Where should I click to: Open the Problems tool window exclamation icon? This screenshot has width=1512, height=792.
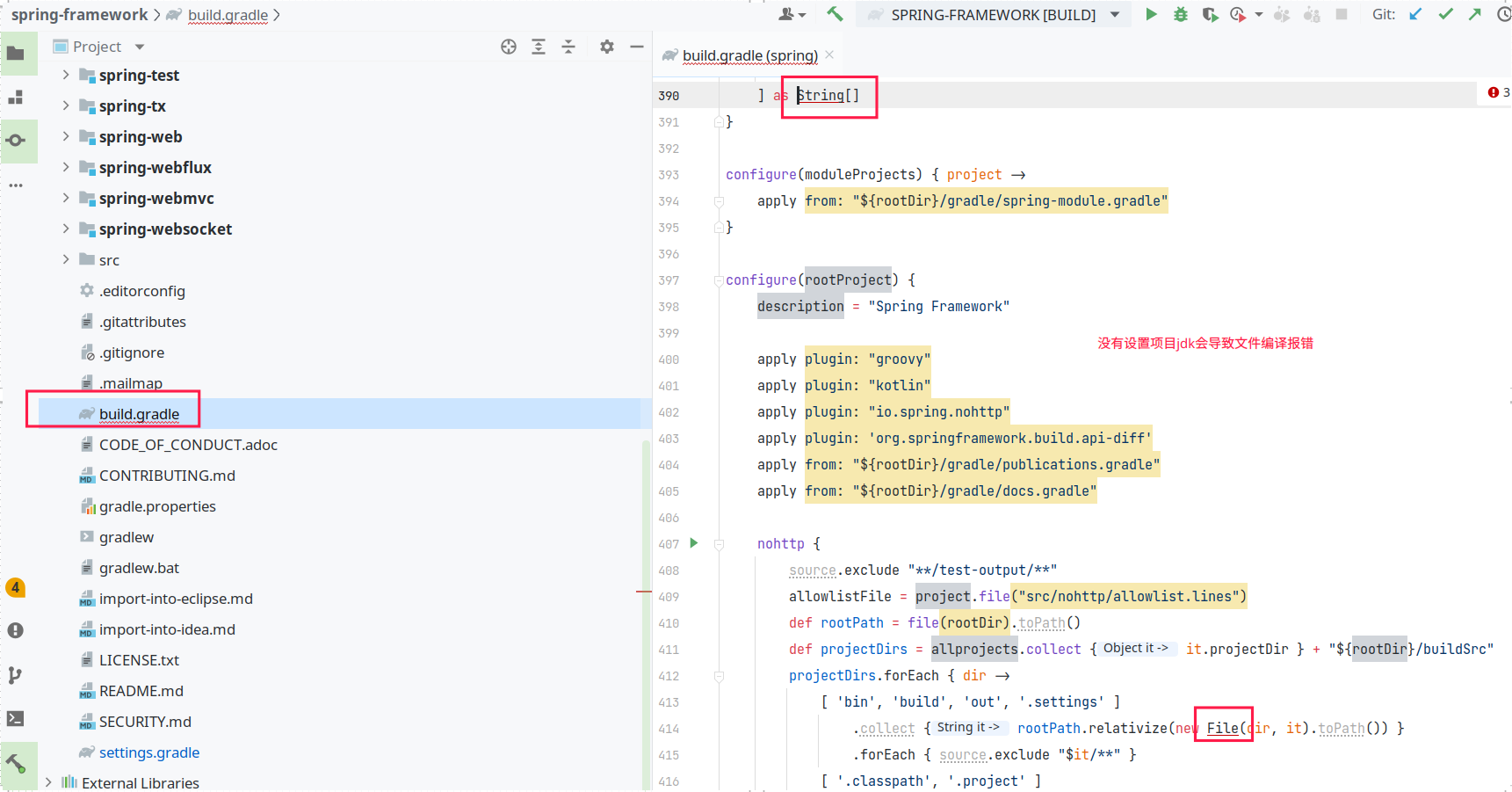16,630
